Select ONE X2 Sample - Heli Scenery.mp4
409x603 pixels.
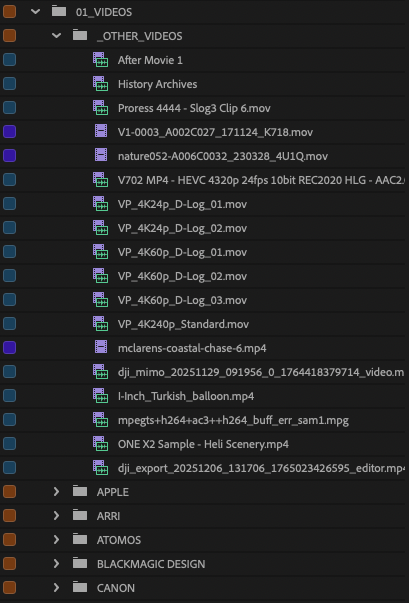tap(203, 444)
